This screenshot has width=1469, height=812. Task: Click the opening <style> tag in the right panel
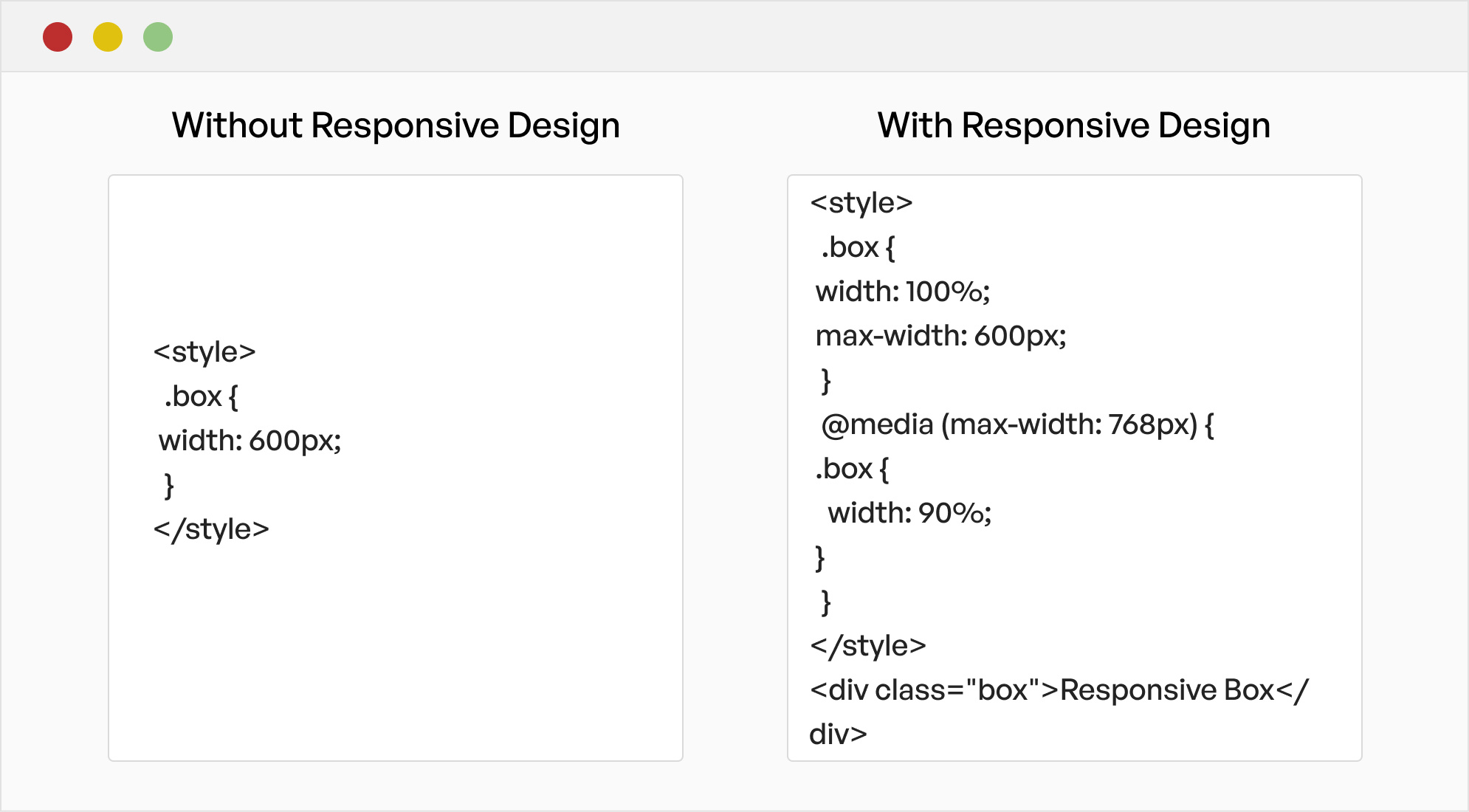click(861, 203)
